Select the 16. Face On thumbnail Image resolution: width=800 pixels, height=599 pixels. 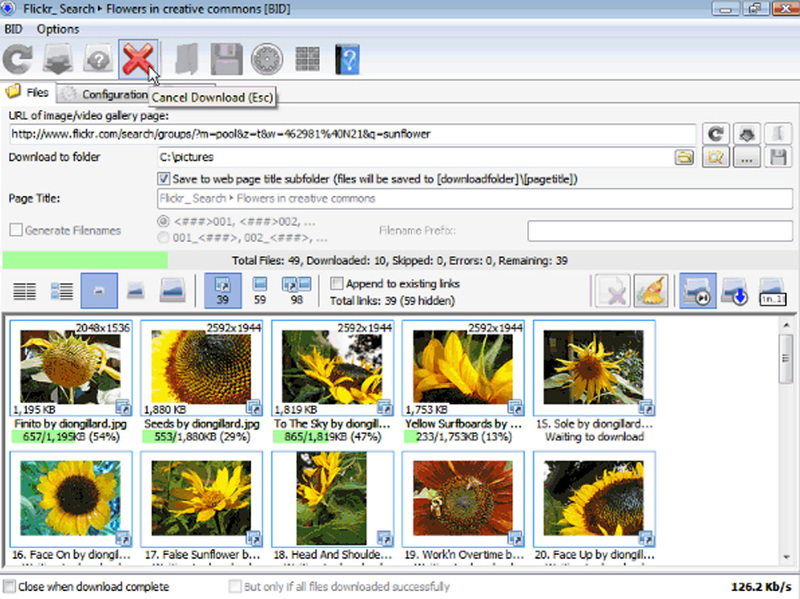click(70, 498)
